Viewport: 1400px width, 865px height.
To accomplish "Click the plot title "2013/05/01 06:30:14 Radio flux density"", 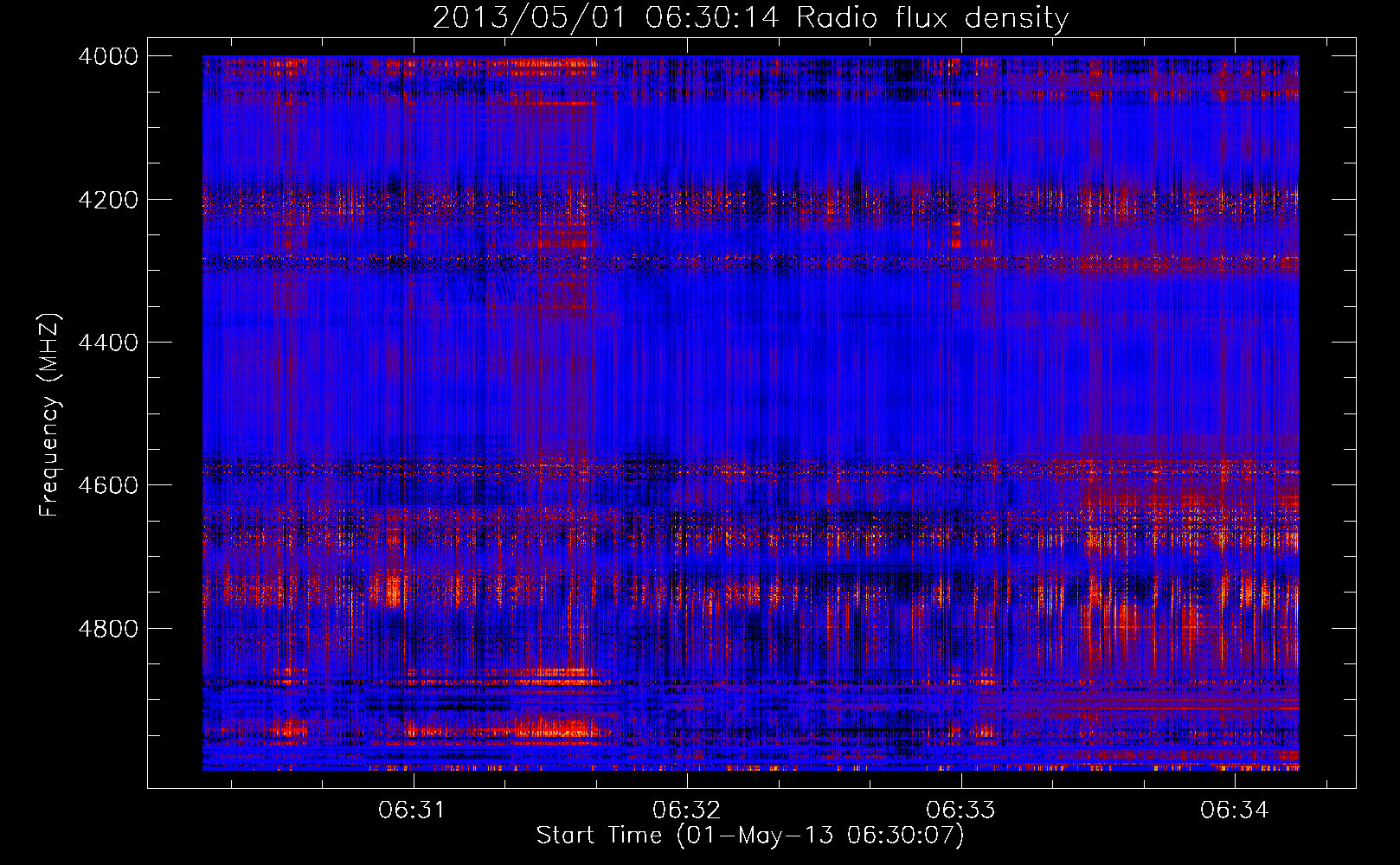I will point(750,18).
